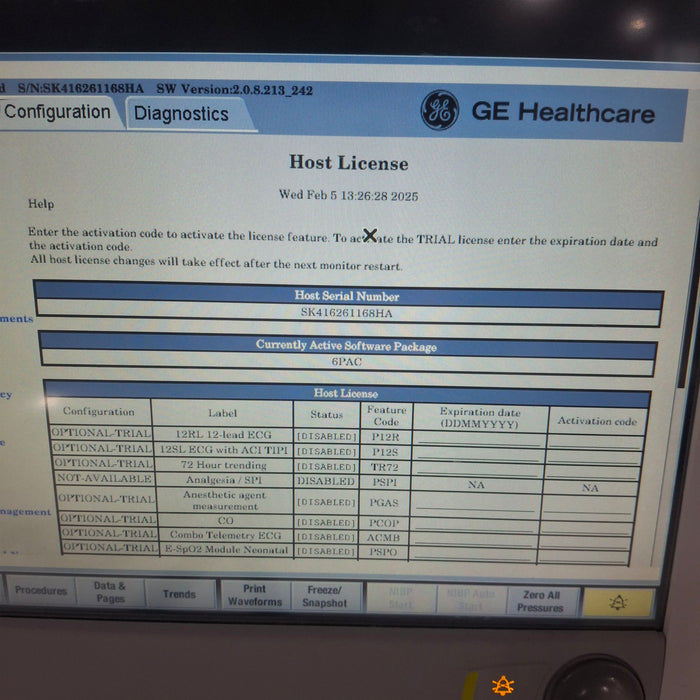700x700 pixels.
Task: Click the 'Activation code' column header
Action: 597,421
